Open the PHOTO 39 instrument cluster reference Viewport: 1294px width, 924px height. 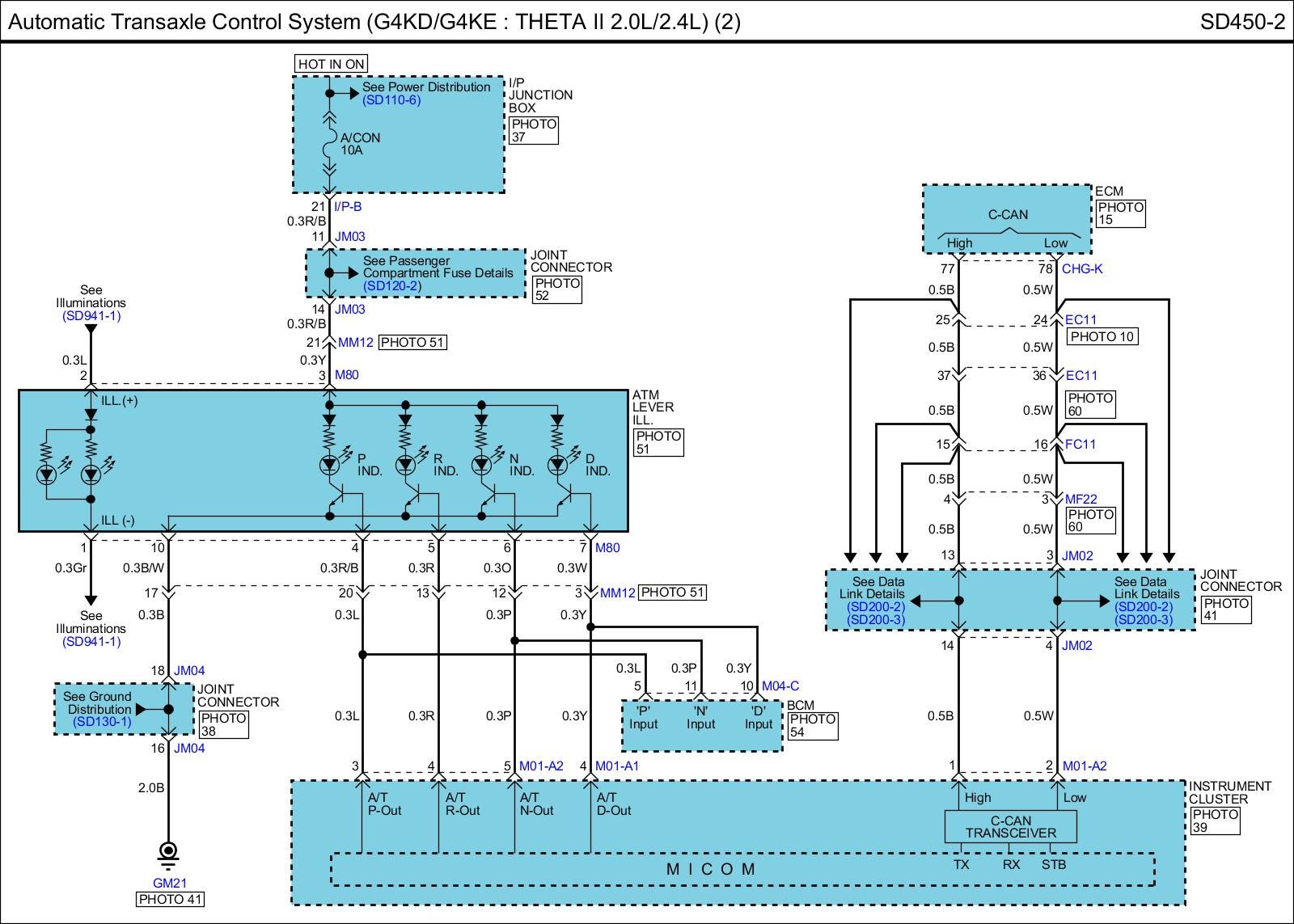[1216, 821]
